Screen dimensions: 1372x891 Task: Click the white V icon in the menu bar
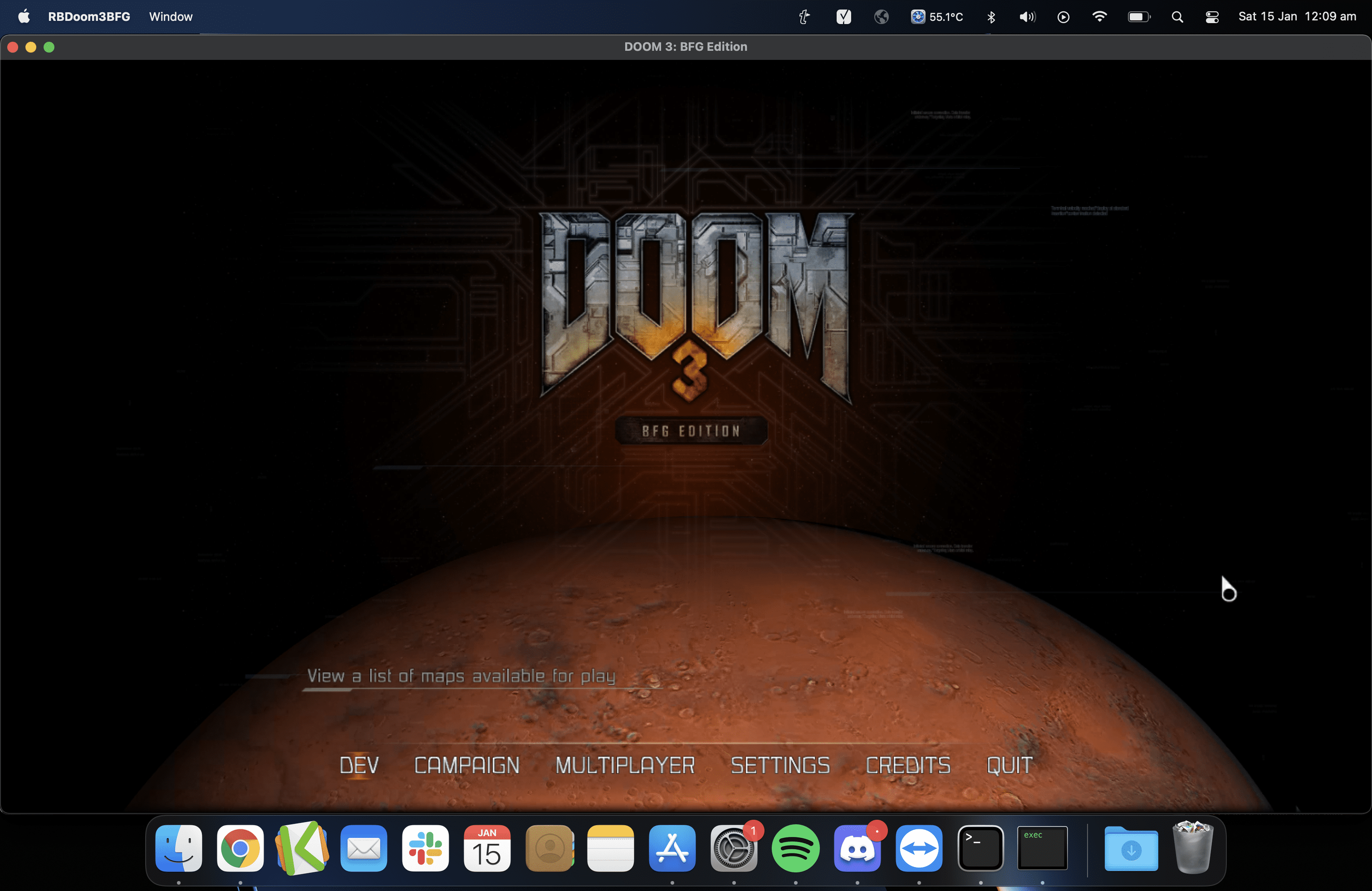tap(843, 17)
